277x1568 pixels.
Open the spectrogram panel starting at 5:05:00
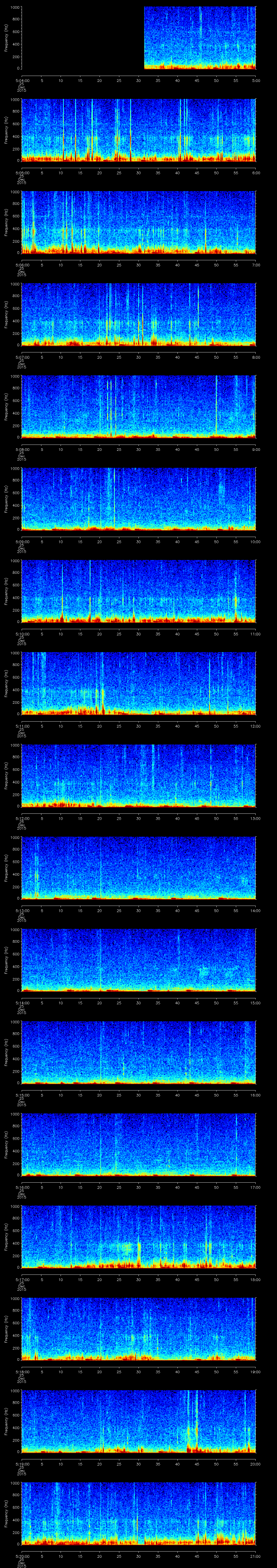pyautogui.click(x=139, y=130)
